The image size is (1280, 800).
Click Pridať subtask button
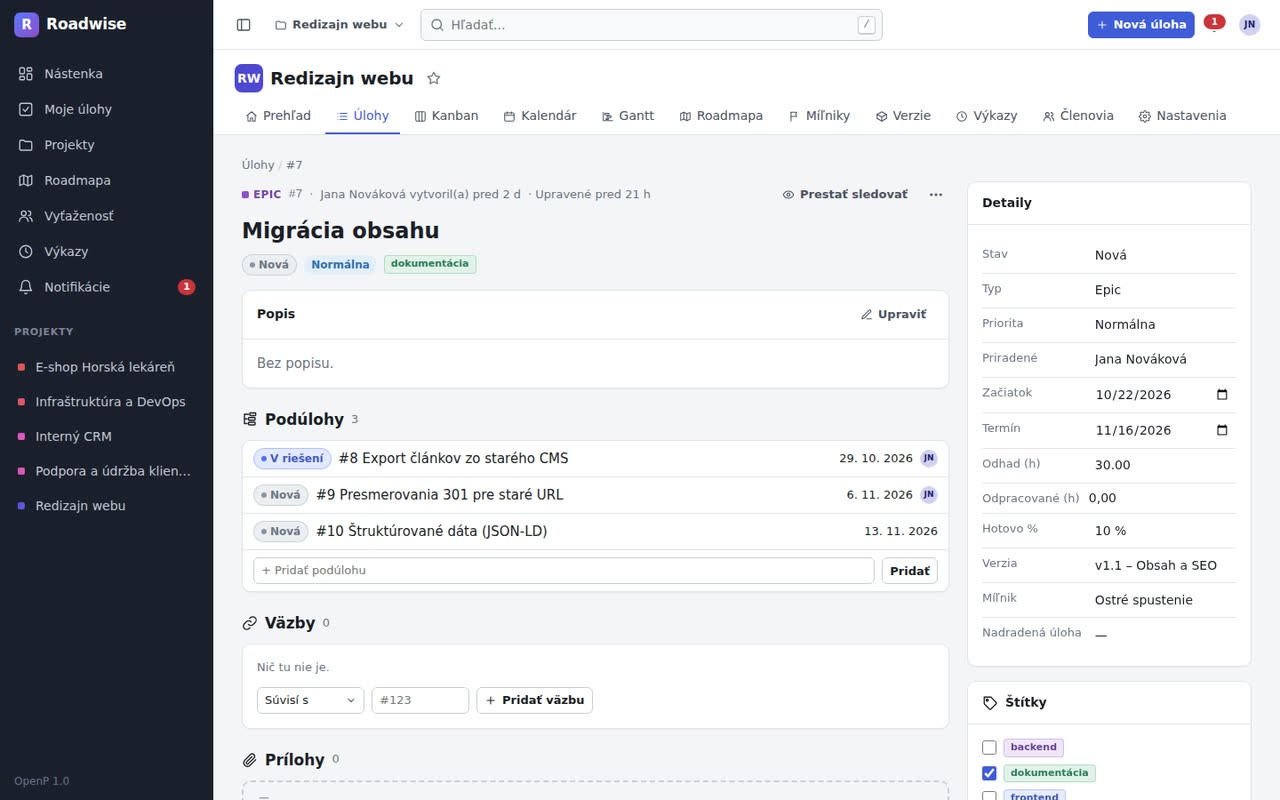click(x=910, y=571)
